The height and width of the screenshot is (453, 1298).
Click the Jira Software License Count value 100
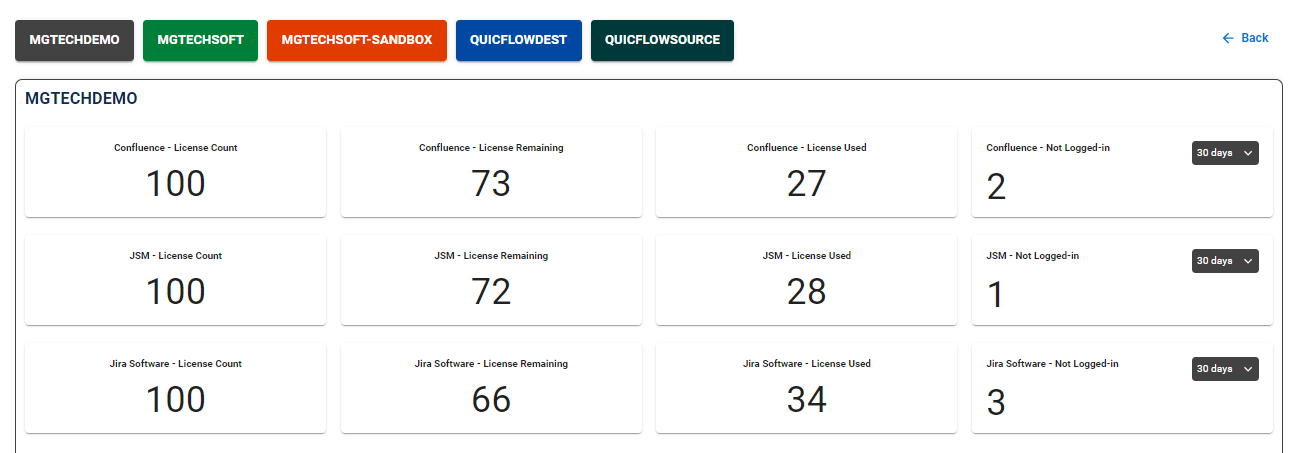pos(176,400)
